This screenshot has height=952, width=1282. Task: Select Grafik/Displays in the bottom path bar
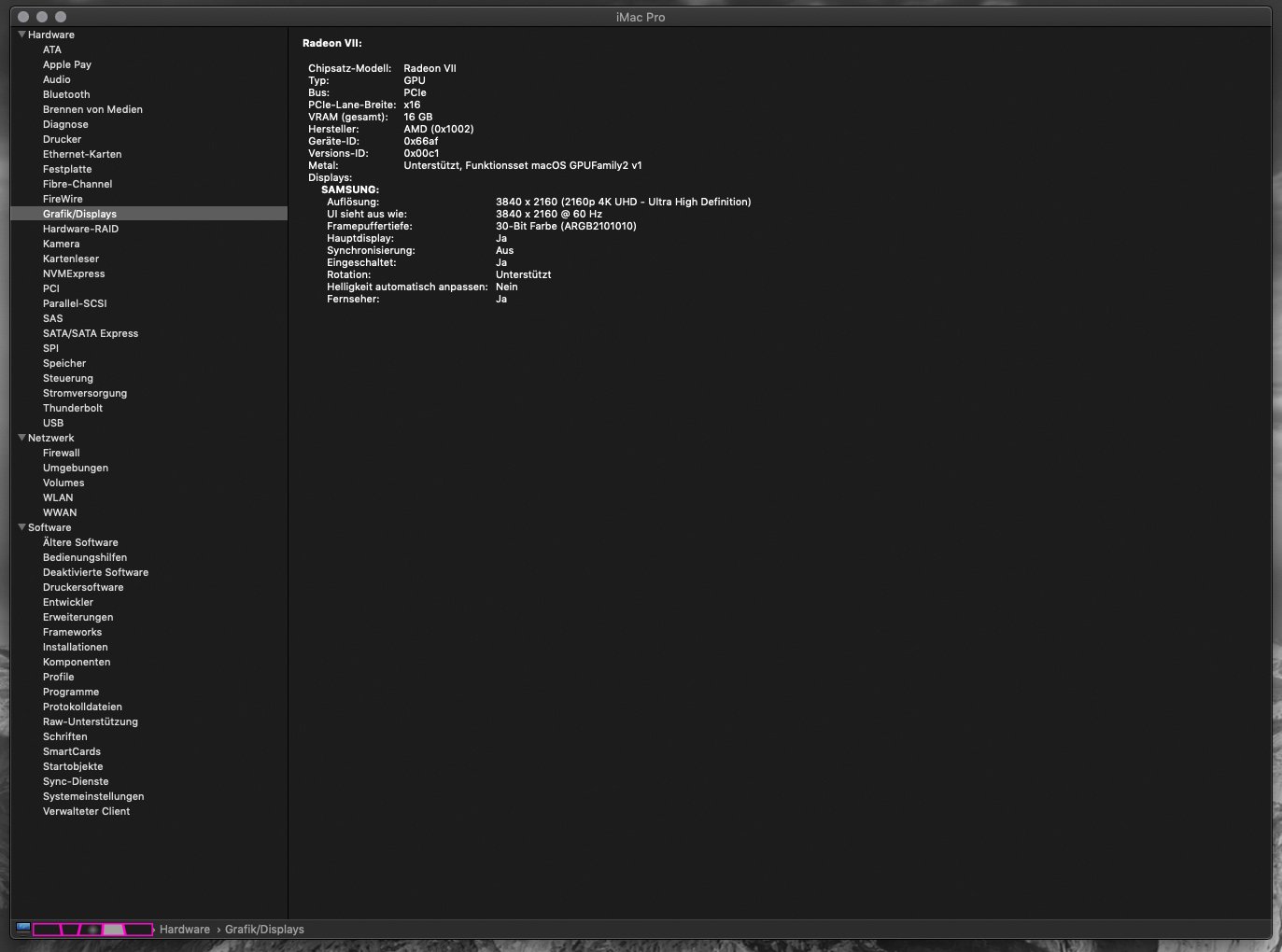pyautogui.click(x=264, y=930)
